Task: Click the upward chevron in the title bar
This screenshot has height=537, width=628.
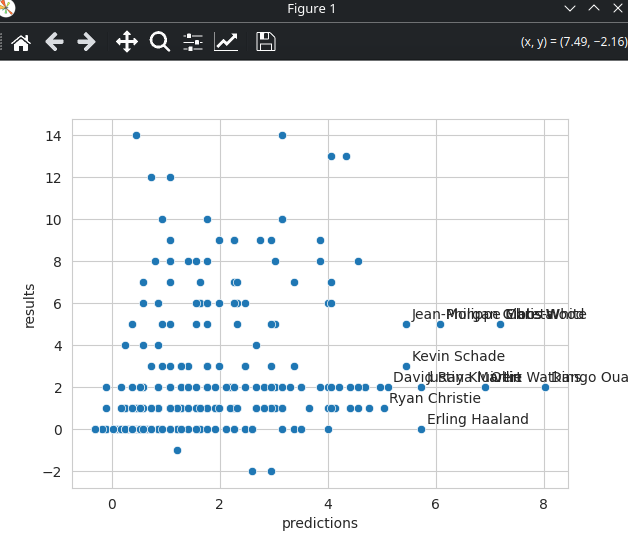Action: tap(593, 8)
